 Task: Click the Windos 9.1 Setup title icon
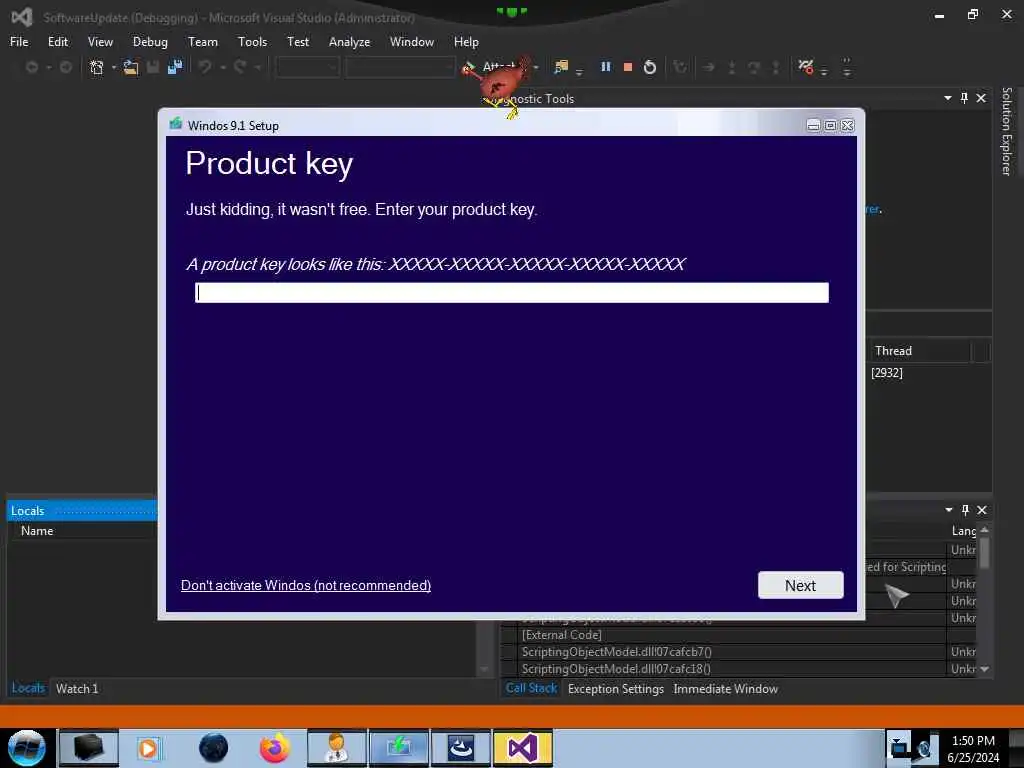[x=175, y=124]
